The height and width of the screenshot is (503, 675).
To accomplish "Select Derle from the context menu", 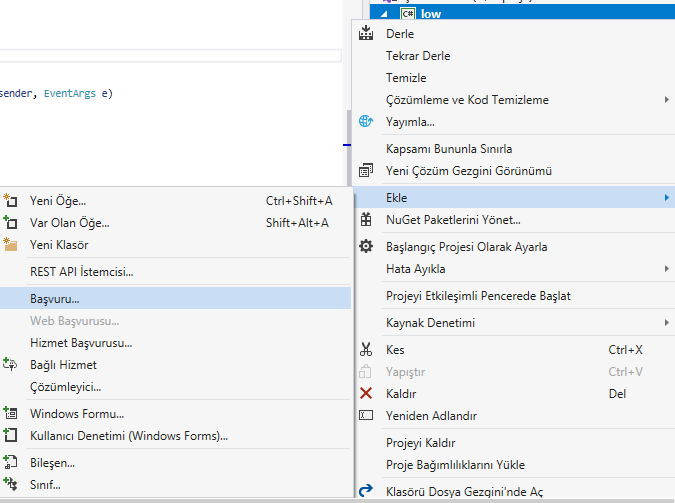I will [x=514, y=34].
